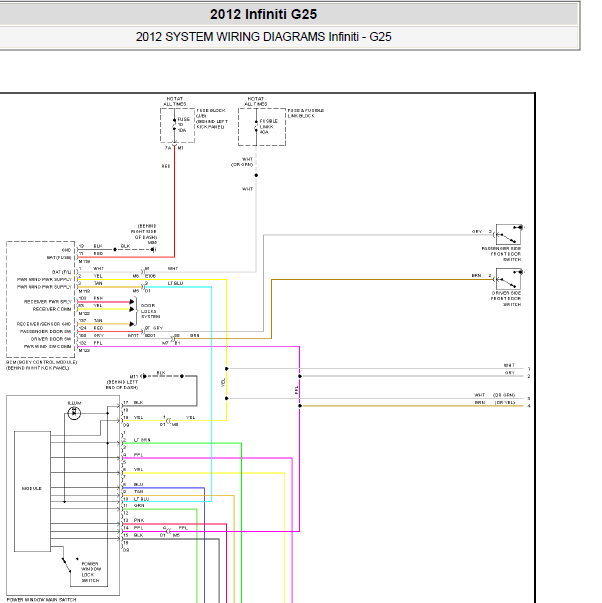Click the 'BLU' label at switch pin 8
This screenshot has height=603, width=602.
point(138,484)
